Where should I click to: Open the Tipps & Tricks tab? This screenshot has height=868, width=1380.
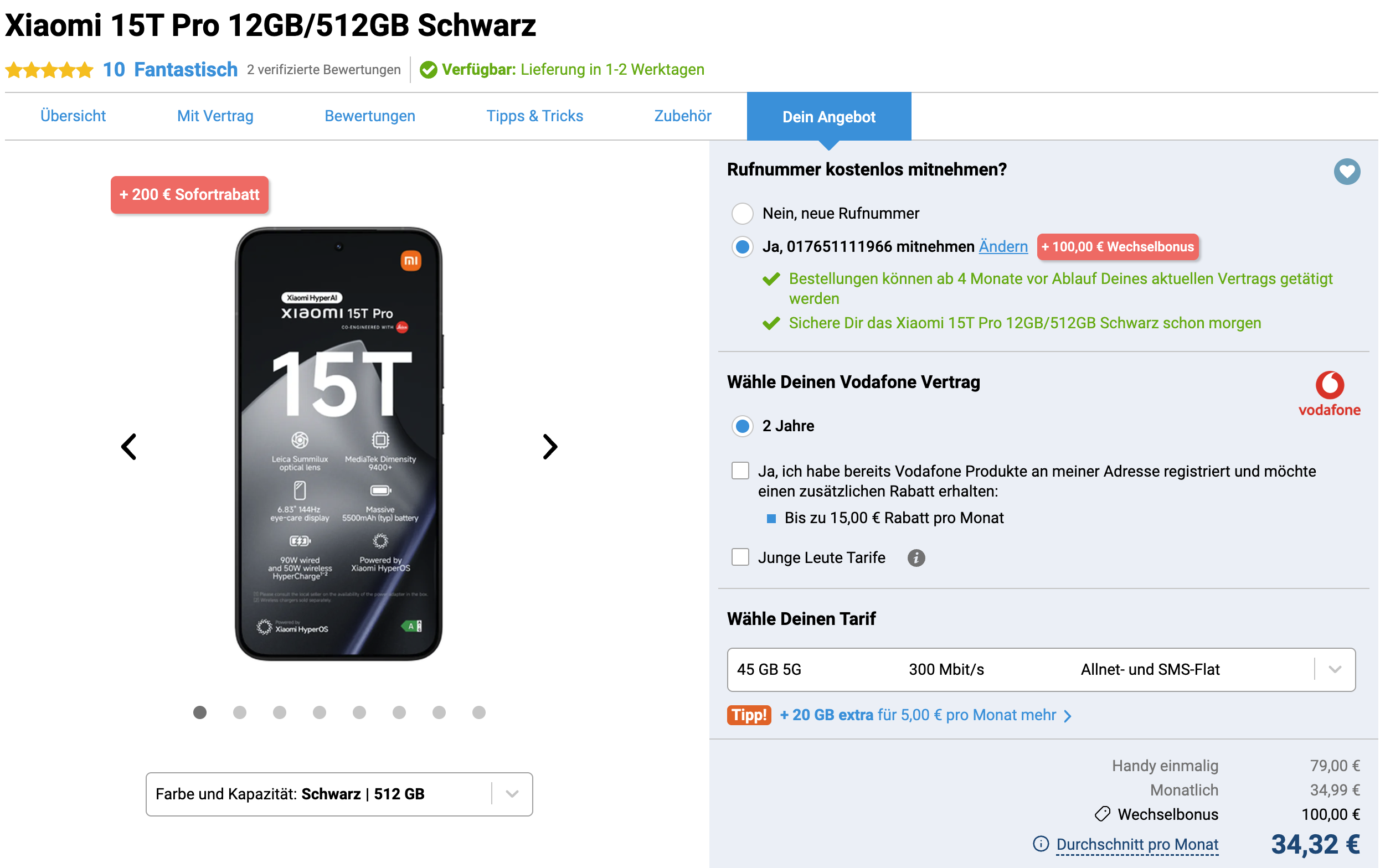(534, 116)
